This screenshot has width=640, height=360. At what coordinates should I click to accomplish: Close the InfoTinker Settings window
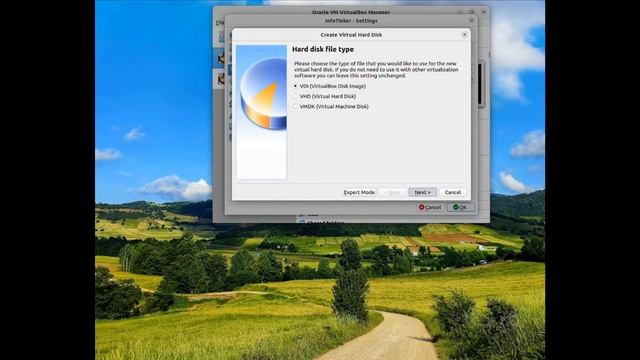pyautogui.click(x=472, y=20)
